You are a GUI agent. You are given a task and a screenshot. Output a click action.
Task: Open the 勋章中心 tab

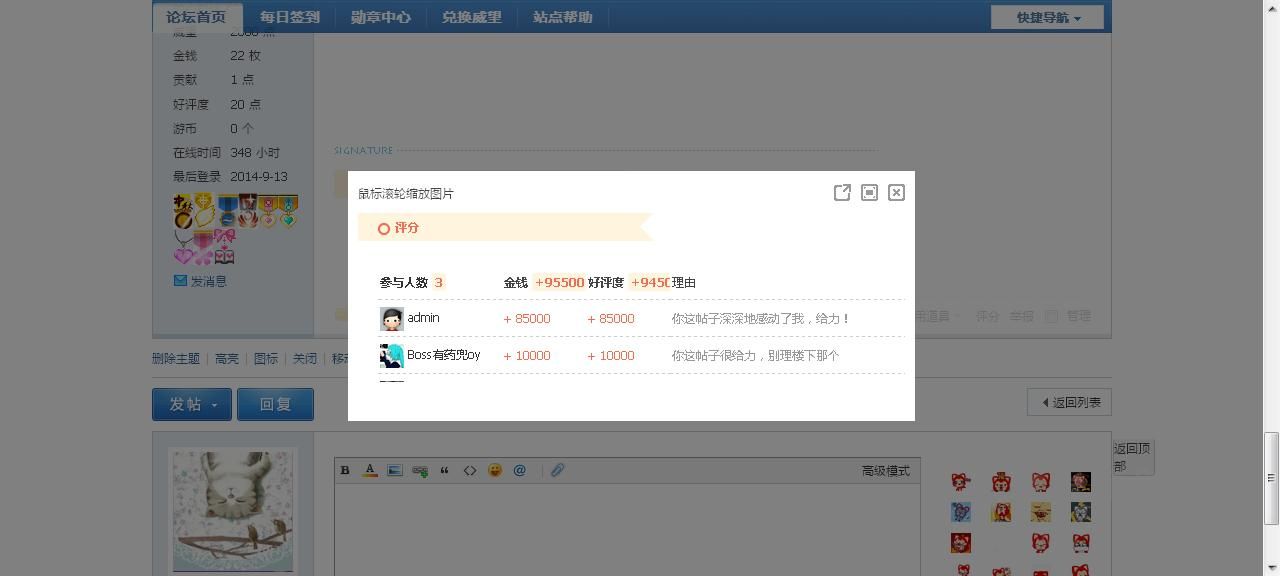[381, 17]
